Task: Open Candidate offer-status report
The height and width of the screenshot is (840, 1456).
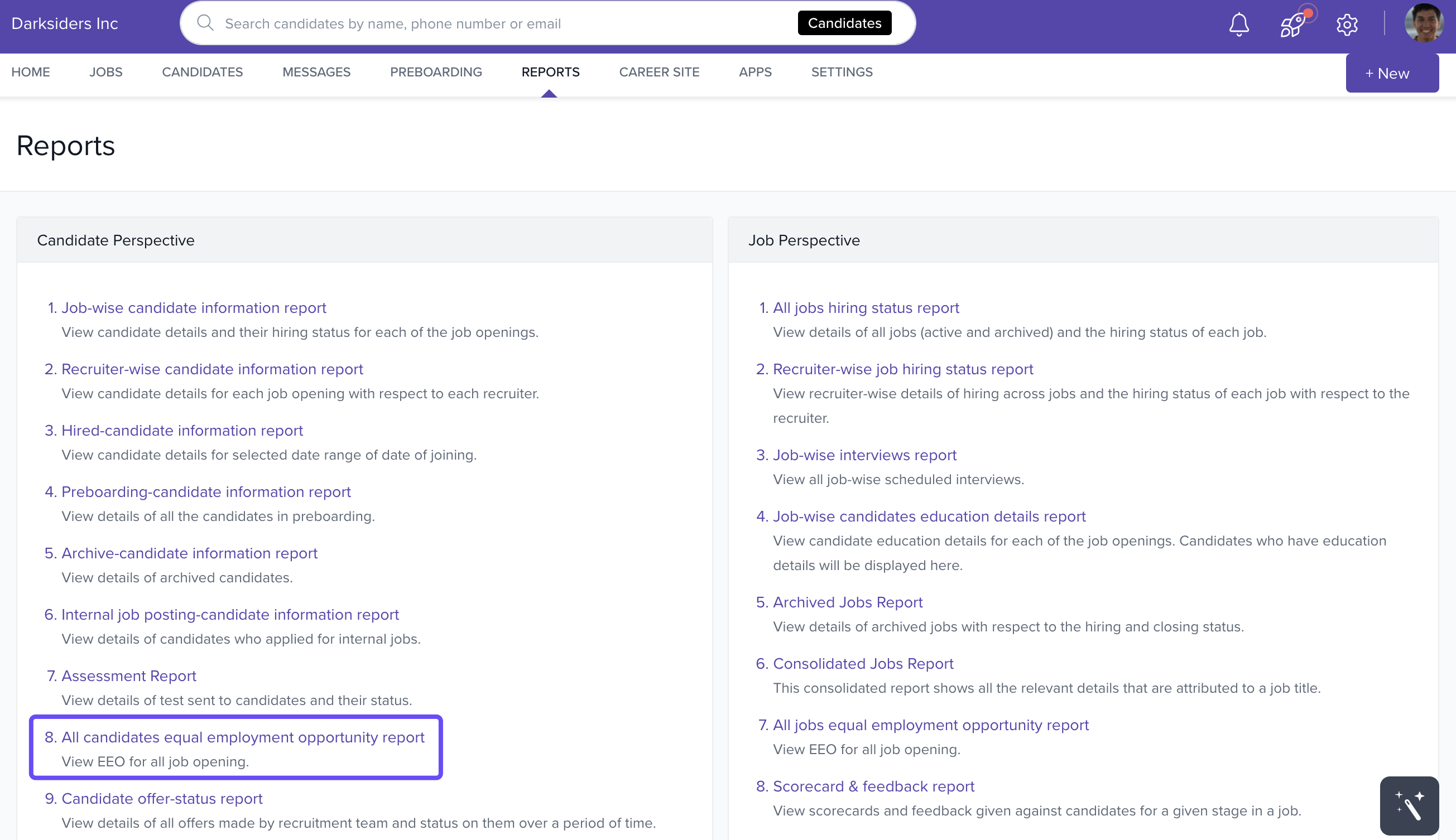Action: click(x=162, y=799)
